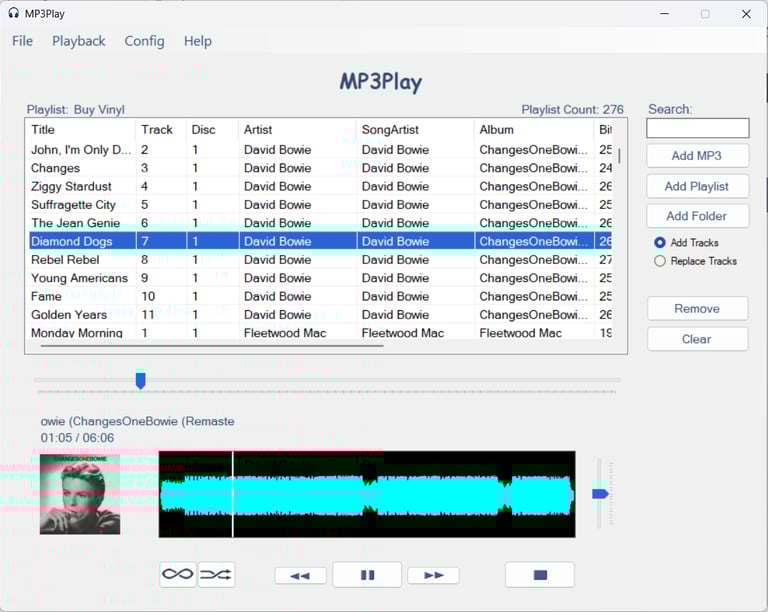Screen dimensions: 768x612
Task: Toggle the infinity repeat icon
Action: click(x=178, y=574)
